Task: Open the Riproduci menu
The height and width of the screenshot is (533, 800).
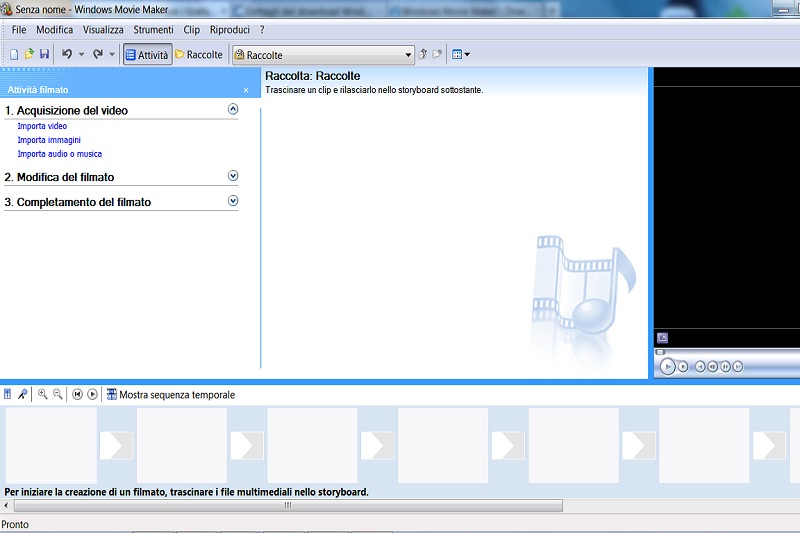Action: click(x=230, y=30)
